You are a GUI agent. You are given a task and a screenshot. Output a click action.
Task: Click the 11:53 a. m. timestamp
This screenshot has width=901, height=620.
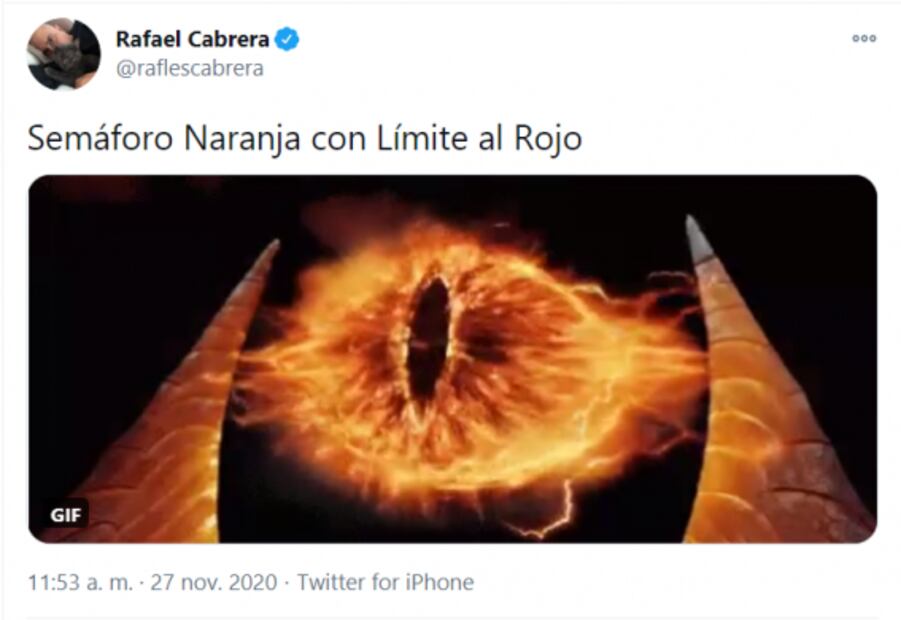(x=80, y=582)
